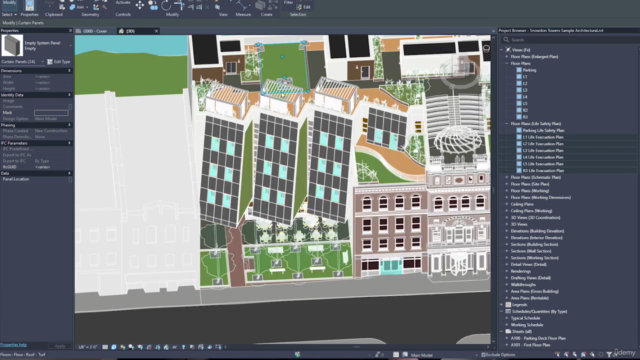Select the Move tool in Modify panel
This screenshot has height=360, width=640.
pyautogui.click(x=140, y=5)
